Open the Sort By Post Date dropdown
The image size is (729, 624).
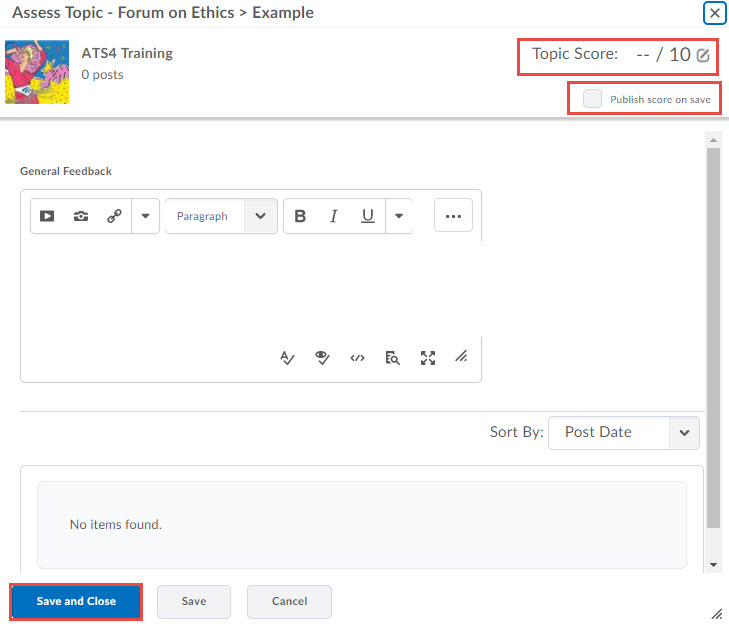coord(624,432)
